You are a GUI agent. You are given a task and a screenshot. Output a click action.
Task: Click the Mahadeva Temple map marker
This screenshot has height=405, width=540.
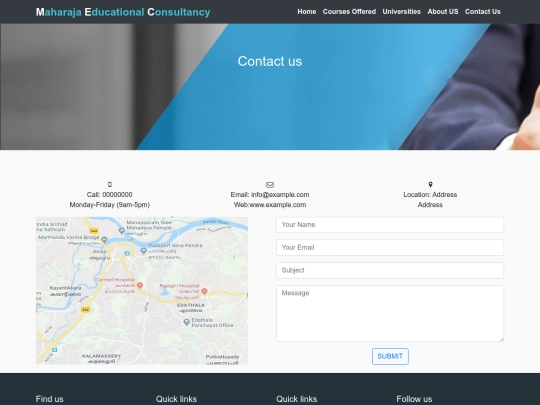point(122,230)
